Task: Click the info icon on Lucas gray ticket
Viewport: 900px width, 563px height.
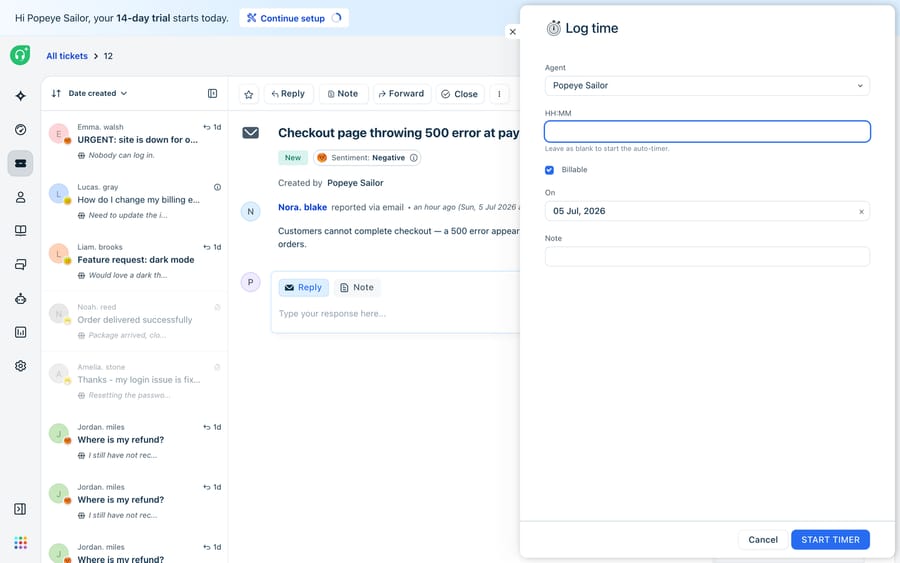Action: (218, 187)
